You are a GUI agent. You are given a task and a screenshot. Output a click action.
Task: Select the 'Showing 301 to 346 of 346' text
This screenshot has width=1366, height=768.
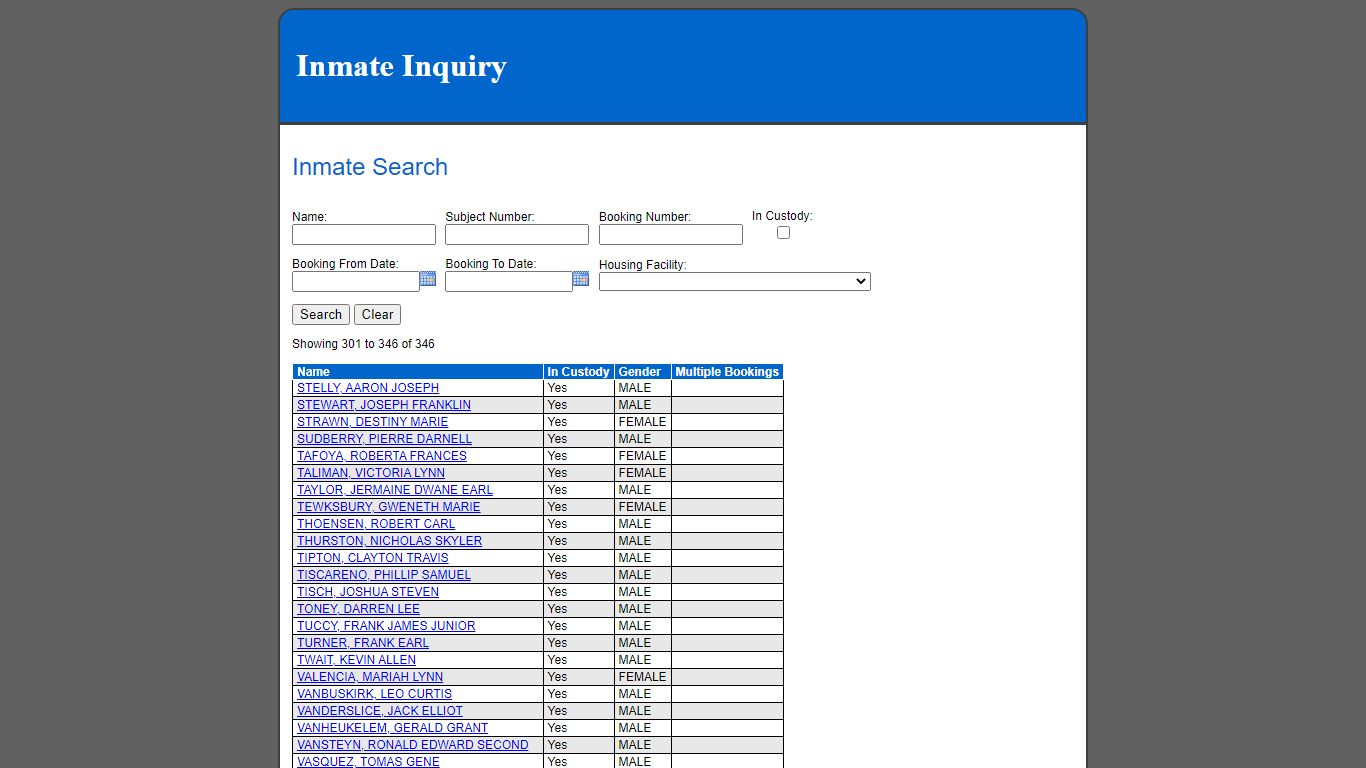(x=363, y=344)
